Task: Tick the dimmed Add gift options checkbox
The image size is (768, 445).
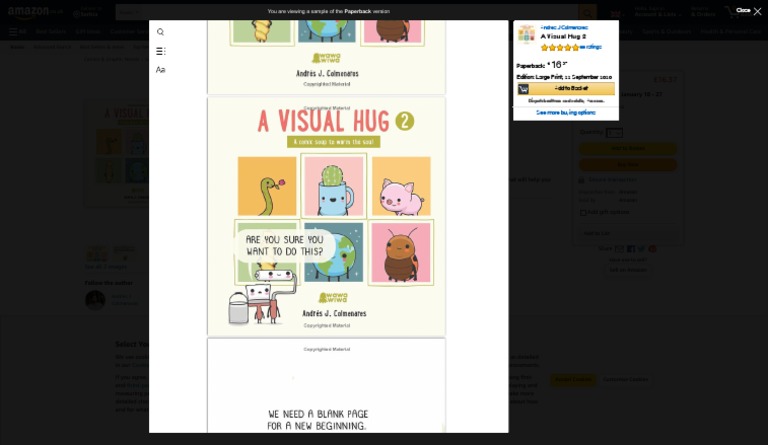Action: (583, 212)
